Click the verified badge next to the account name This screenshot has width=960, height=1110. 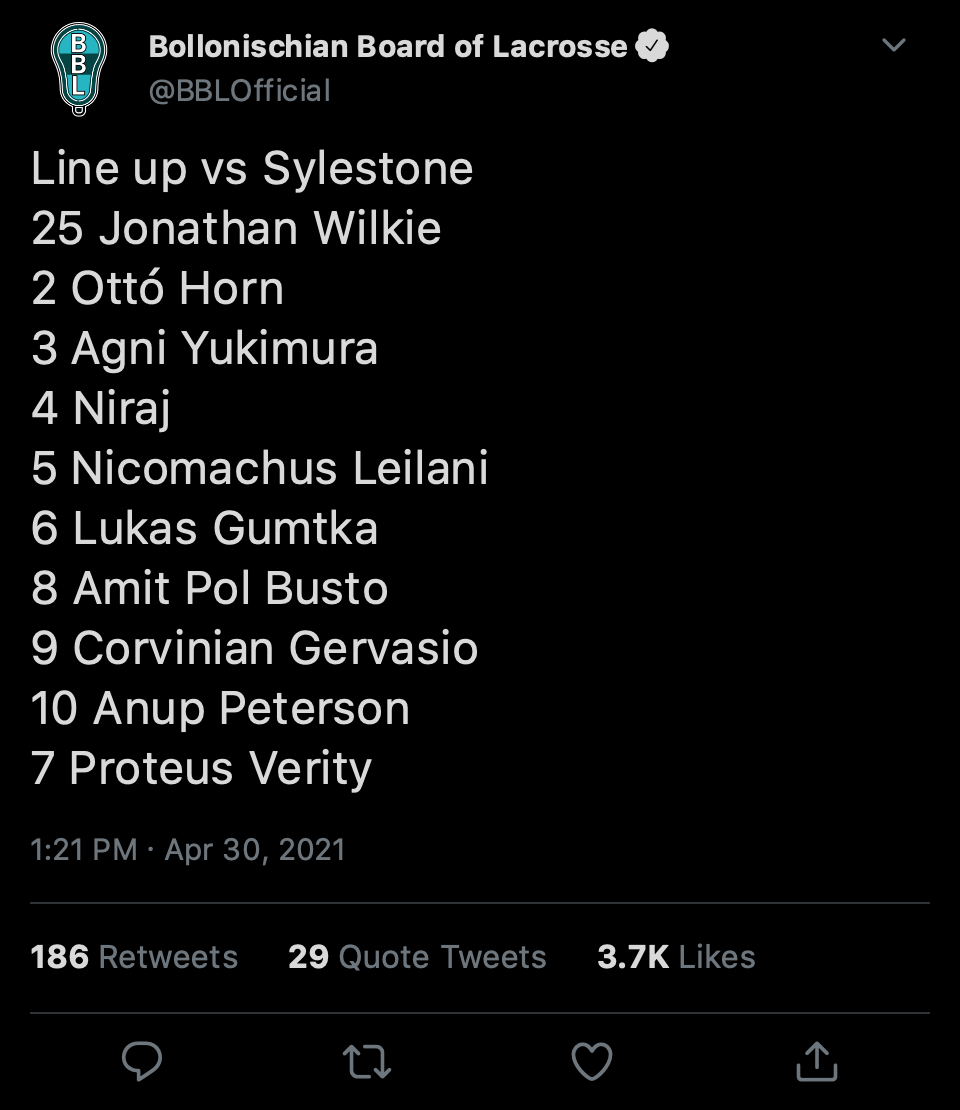pos(653,45)
